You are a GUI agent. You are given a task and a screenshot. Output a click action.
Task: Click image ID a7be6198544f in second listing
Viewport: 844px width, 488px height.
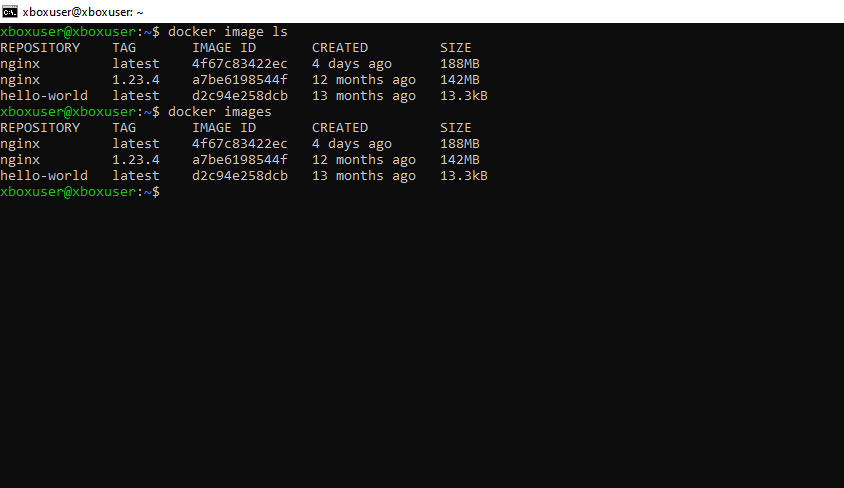point(240,159)
